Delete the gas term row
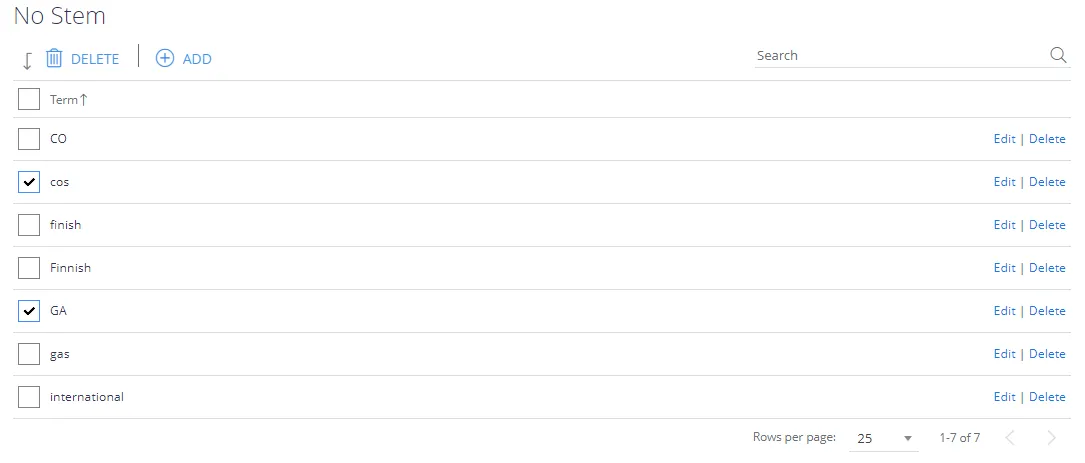This screenshot has height=463, width=1085. [x=1047, y=354]
